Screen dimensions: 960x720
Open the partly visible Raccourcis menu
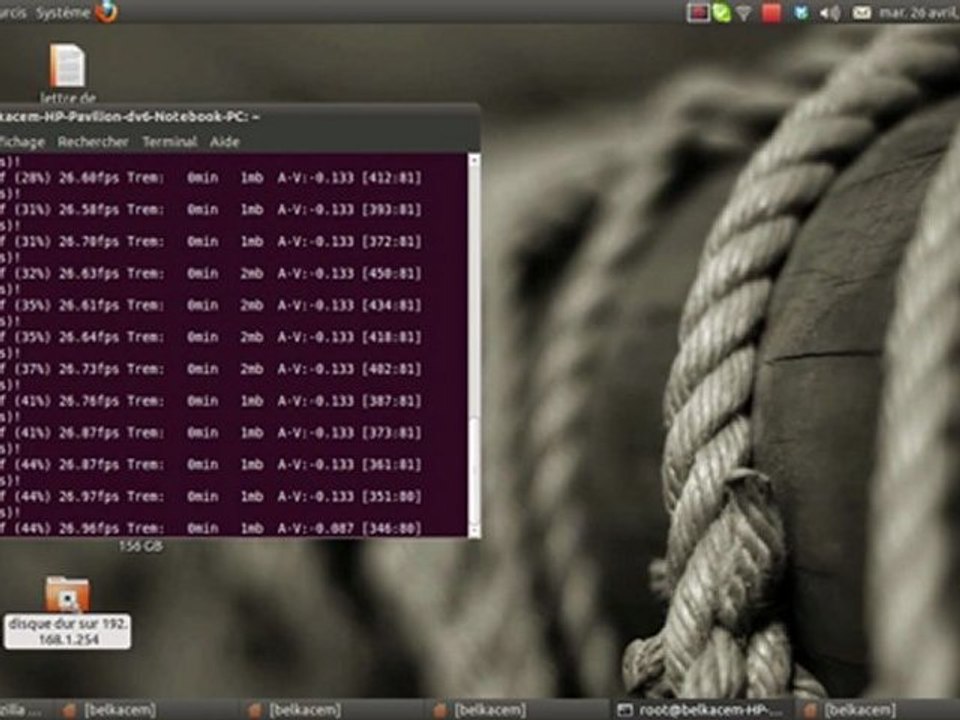point(13,12)
